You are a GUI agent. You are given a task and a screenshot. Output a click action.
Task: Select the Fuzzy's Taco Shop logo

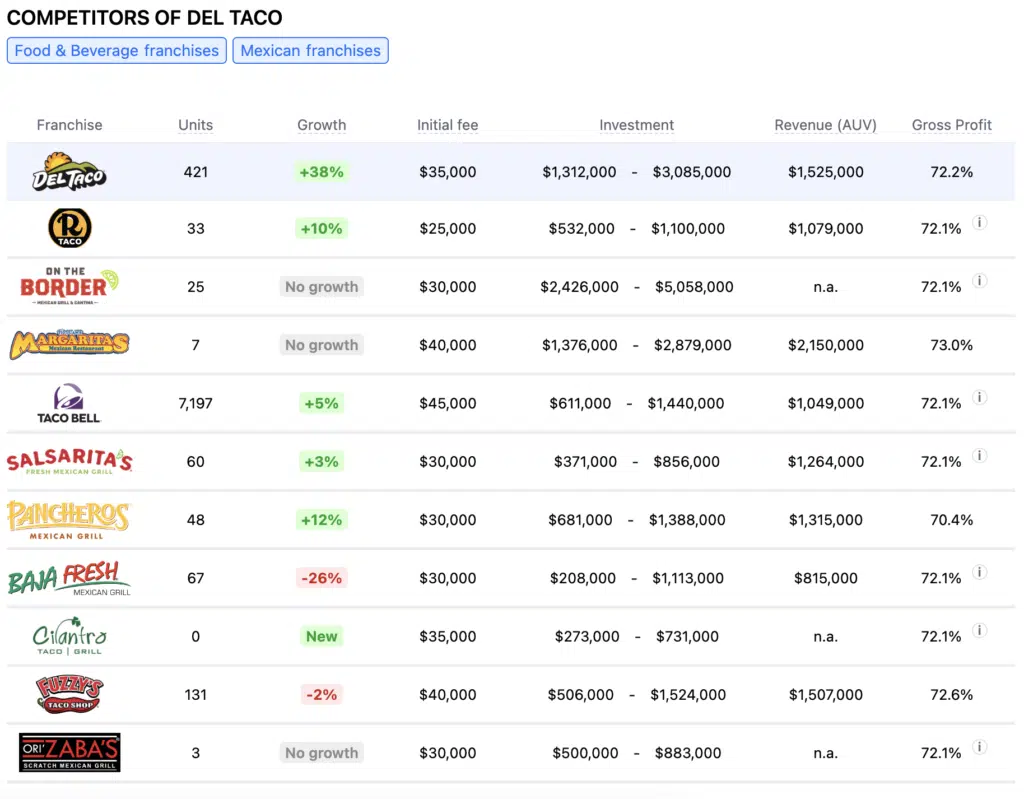tap(69, 694)
